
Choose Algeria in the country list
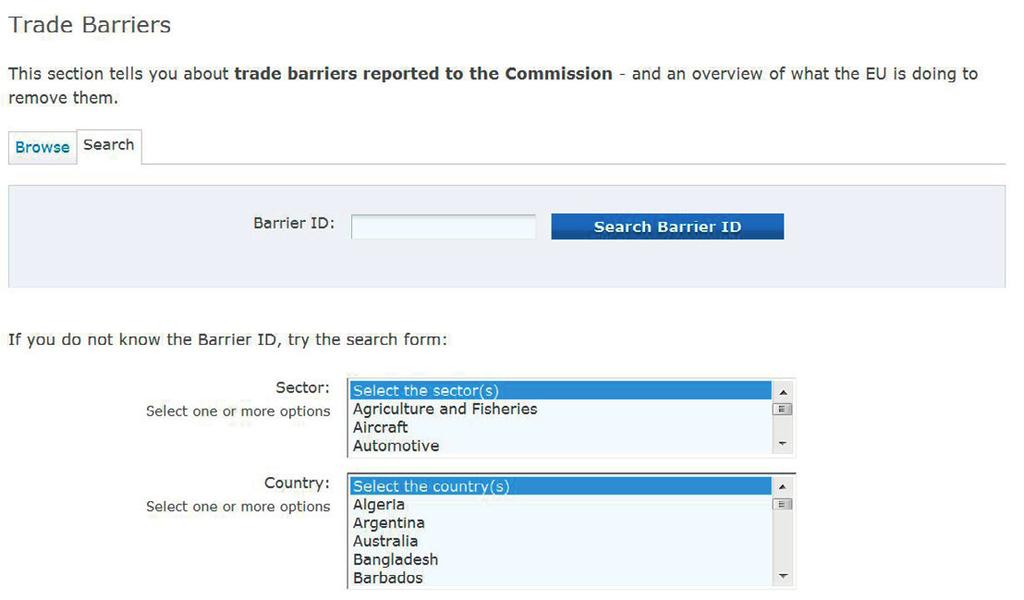(561, 505)
